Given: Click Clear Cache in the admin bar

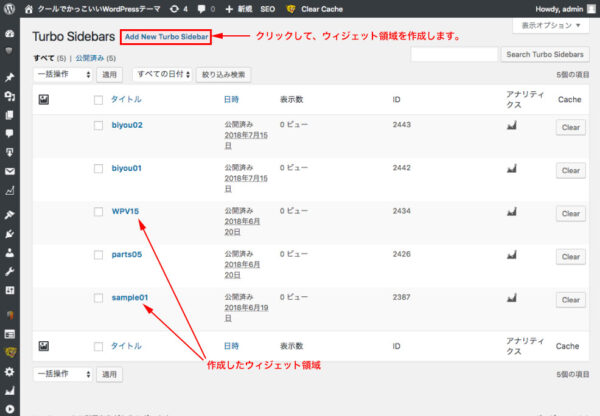Looking at the screenshot, I should (x=322, y=9).
